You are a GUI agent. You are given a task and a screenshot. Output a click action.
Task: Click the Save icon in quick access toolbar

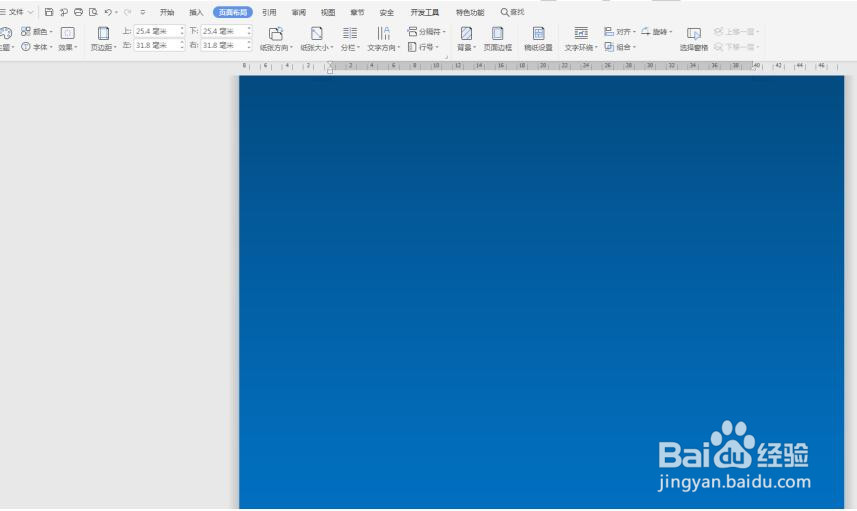coord(49,12)
